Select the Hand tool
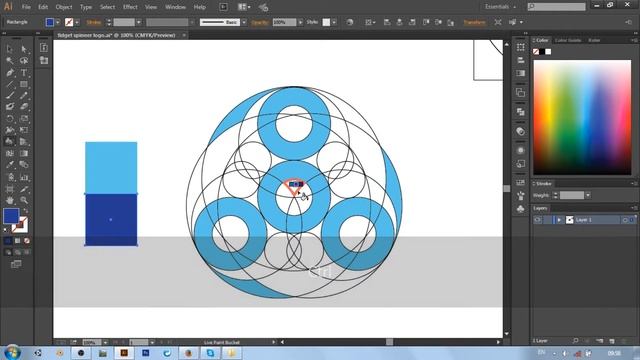The width and height of the screenshot is (640, 360). (x=10, y=200)
